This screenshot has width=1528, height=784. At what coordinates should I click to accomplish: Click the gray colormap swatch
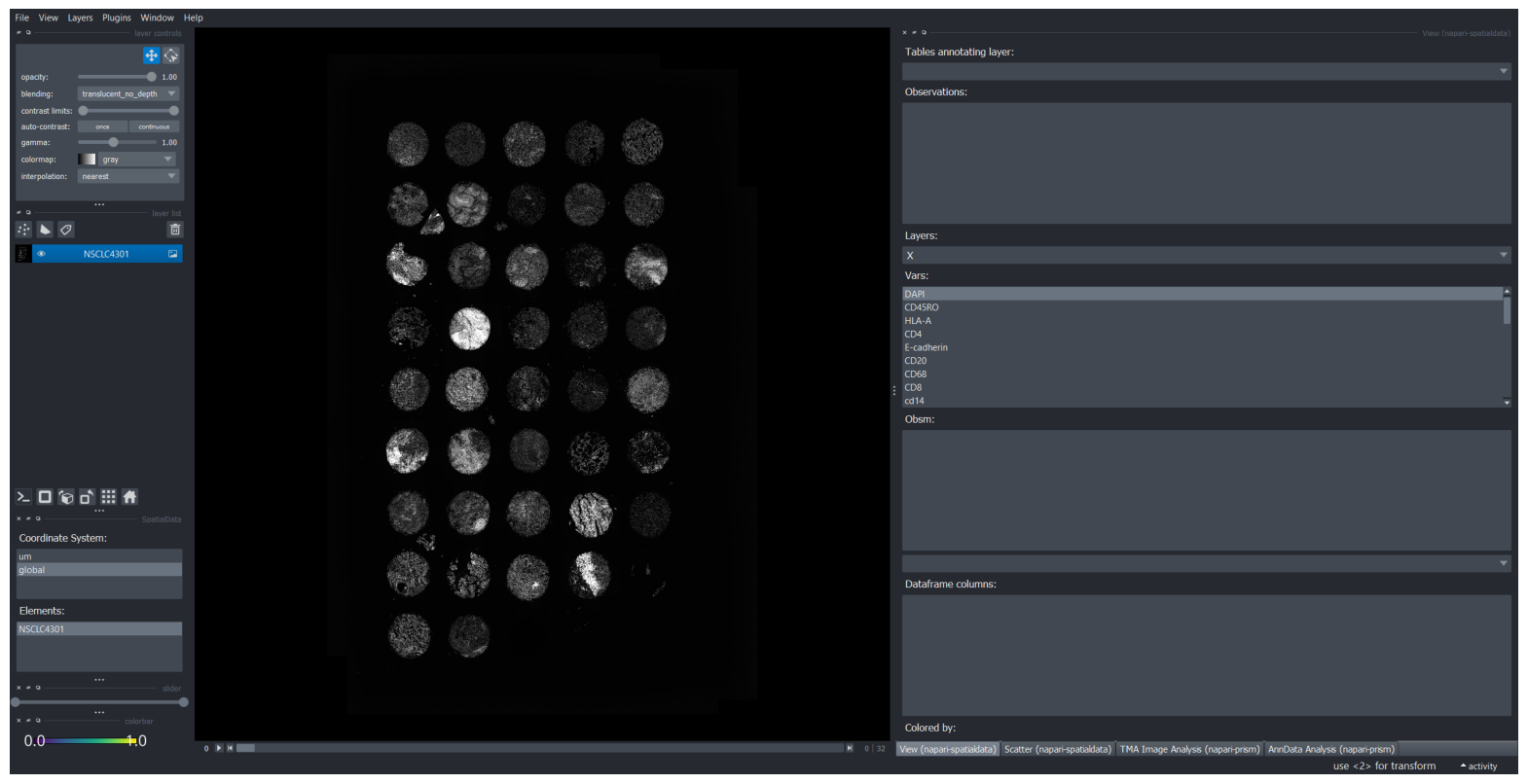(87, 160)
